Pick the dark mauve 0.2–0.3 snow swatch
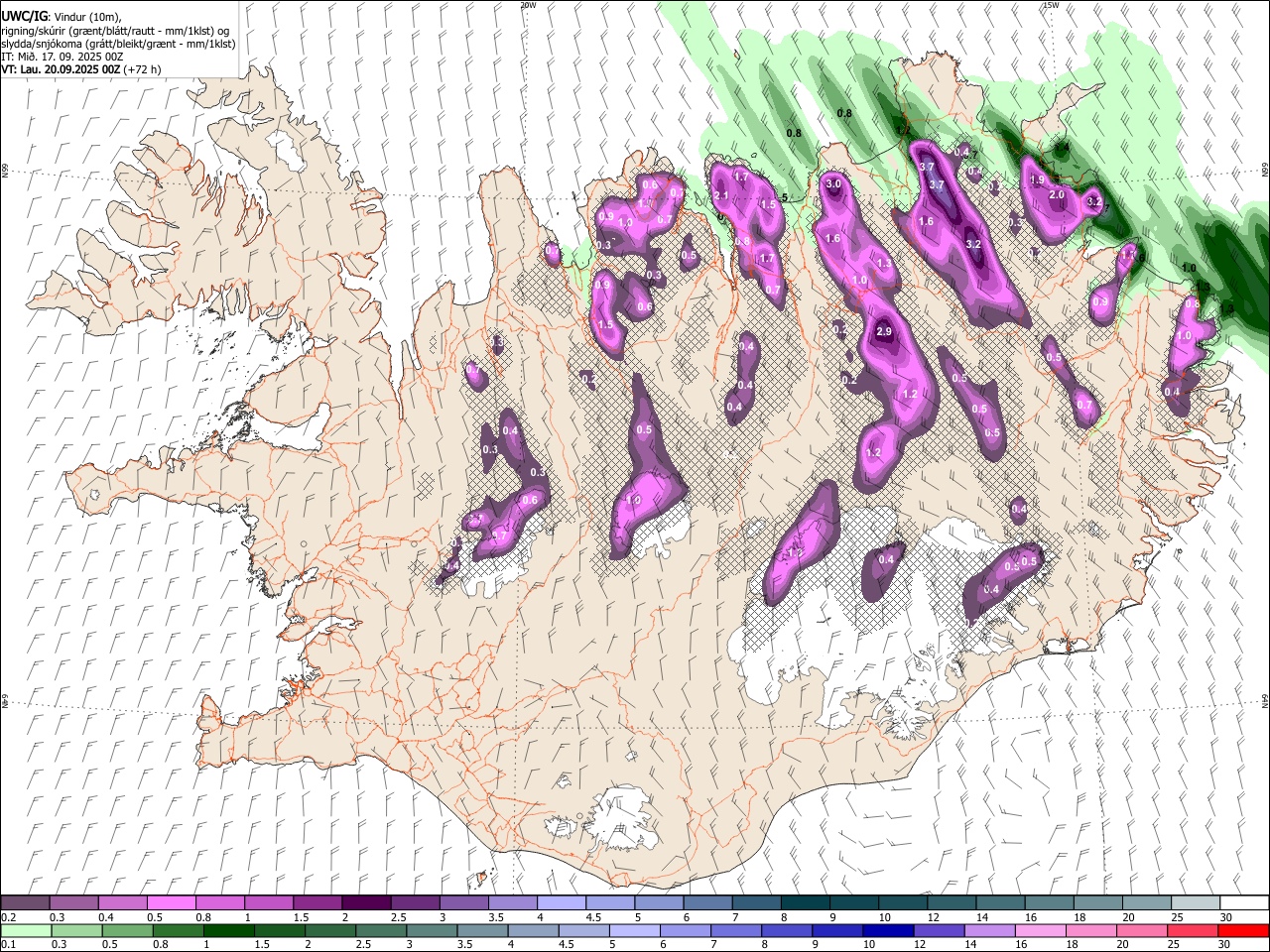 click(x=25, y=903)
